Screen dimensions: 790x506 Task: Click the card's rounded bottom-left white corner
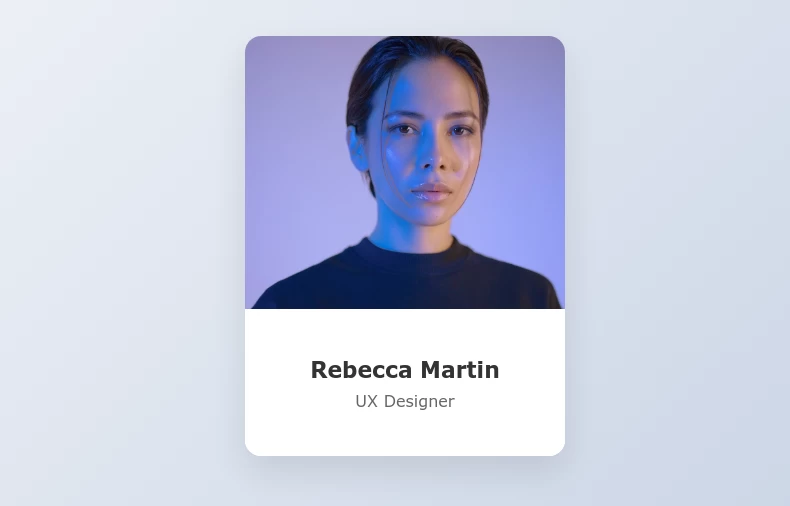(253, 448)
